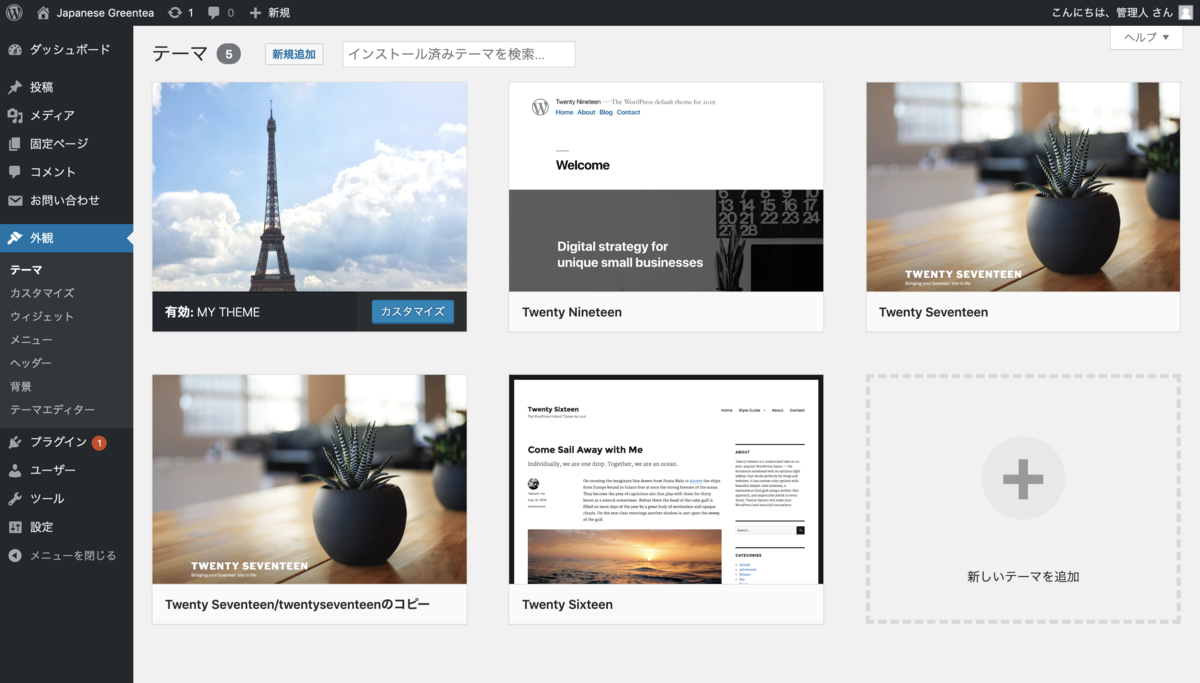Screen dimensions: 1200x683
Task: Click the 設定 settings icon
Action: (x=15, y=527)
